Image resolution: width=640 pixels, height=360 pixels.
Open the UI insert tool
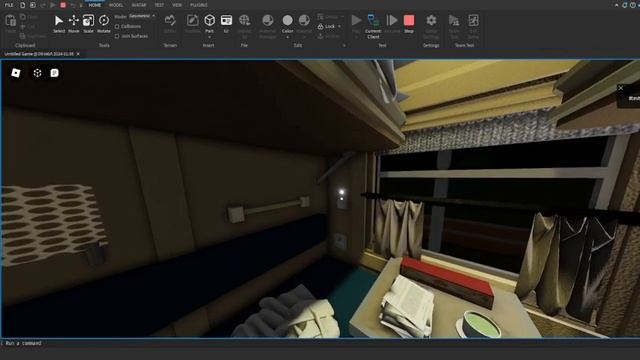(x=226, y=23)
